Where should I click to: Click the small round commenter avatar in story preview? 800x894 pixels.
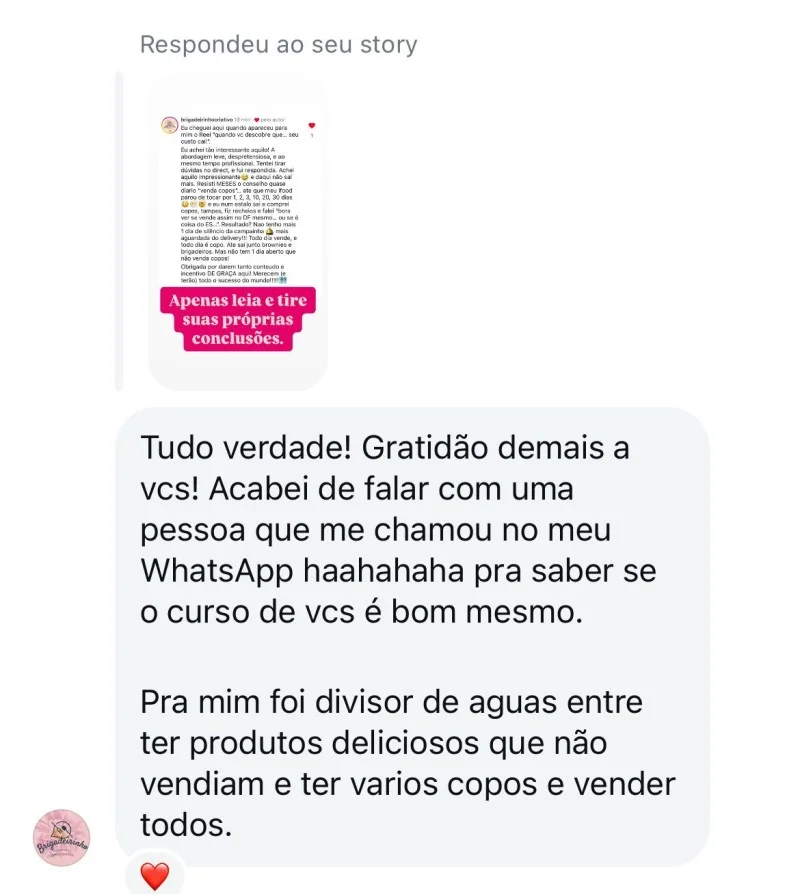[x=169, y=125]
